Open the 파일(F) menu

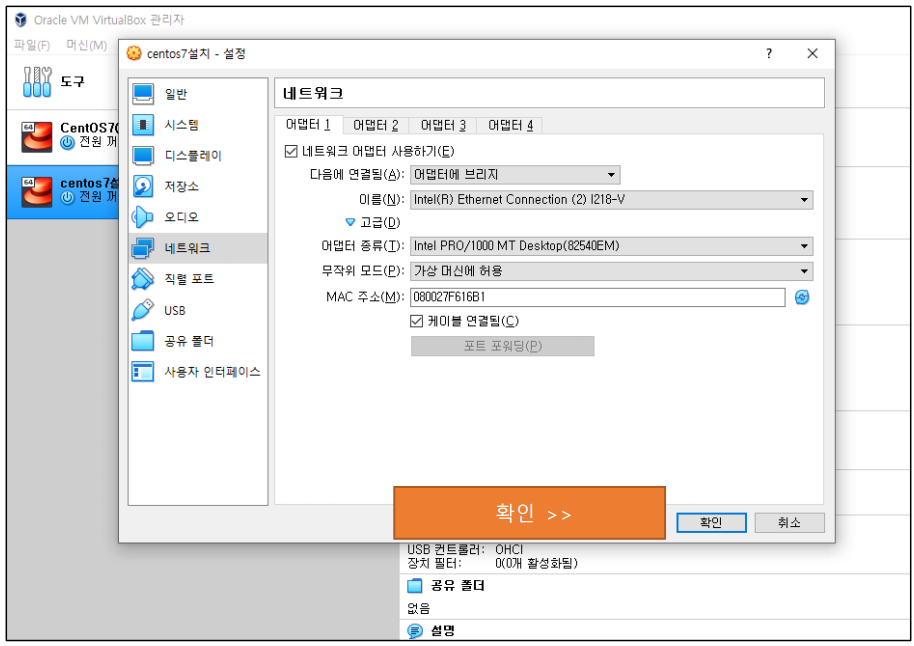click(x=31, y=45)
